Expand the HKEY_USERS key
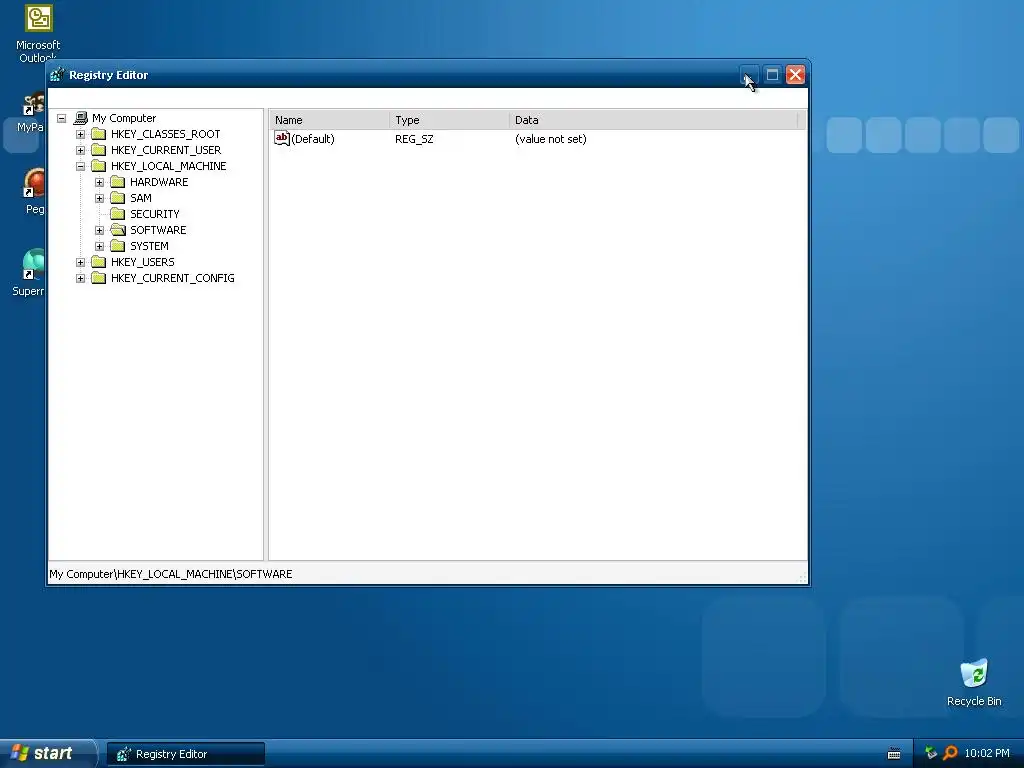The height and width of the screenshot is (768, 1024). click(x=80, y=263)
